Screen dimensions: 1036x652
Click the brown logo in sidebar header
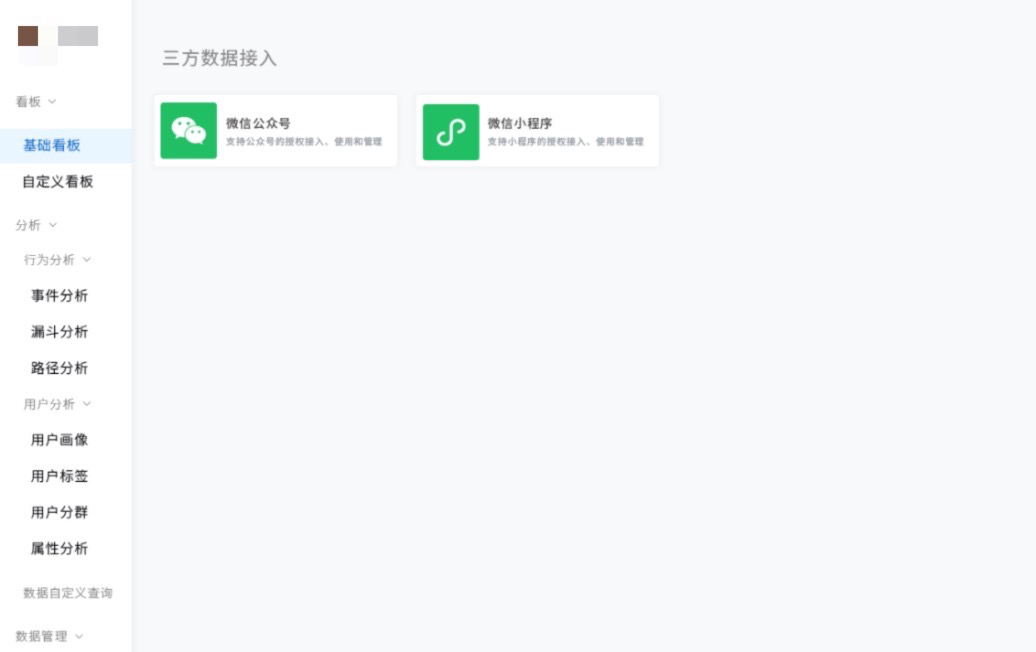28,36
